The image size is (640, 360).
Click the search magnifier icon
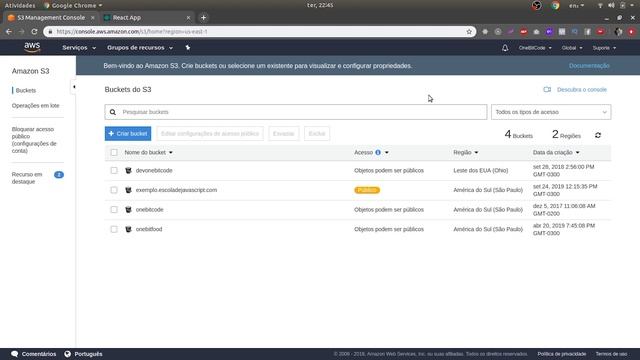113,112
